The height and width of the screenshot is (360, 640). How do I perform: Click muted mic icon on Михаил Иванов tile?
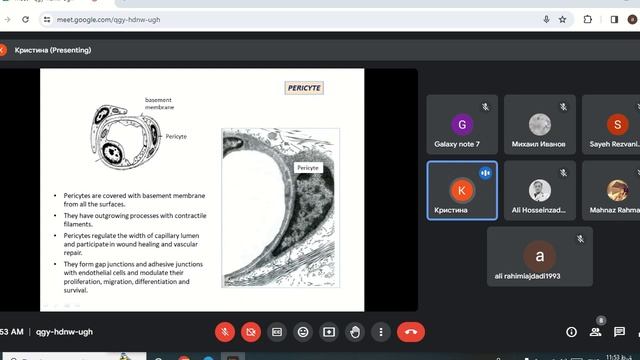(x=563, y=107)
